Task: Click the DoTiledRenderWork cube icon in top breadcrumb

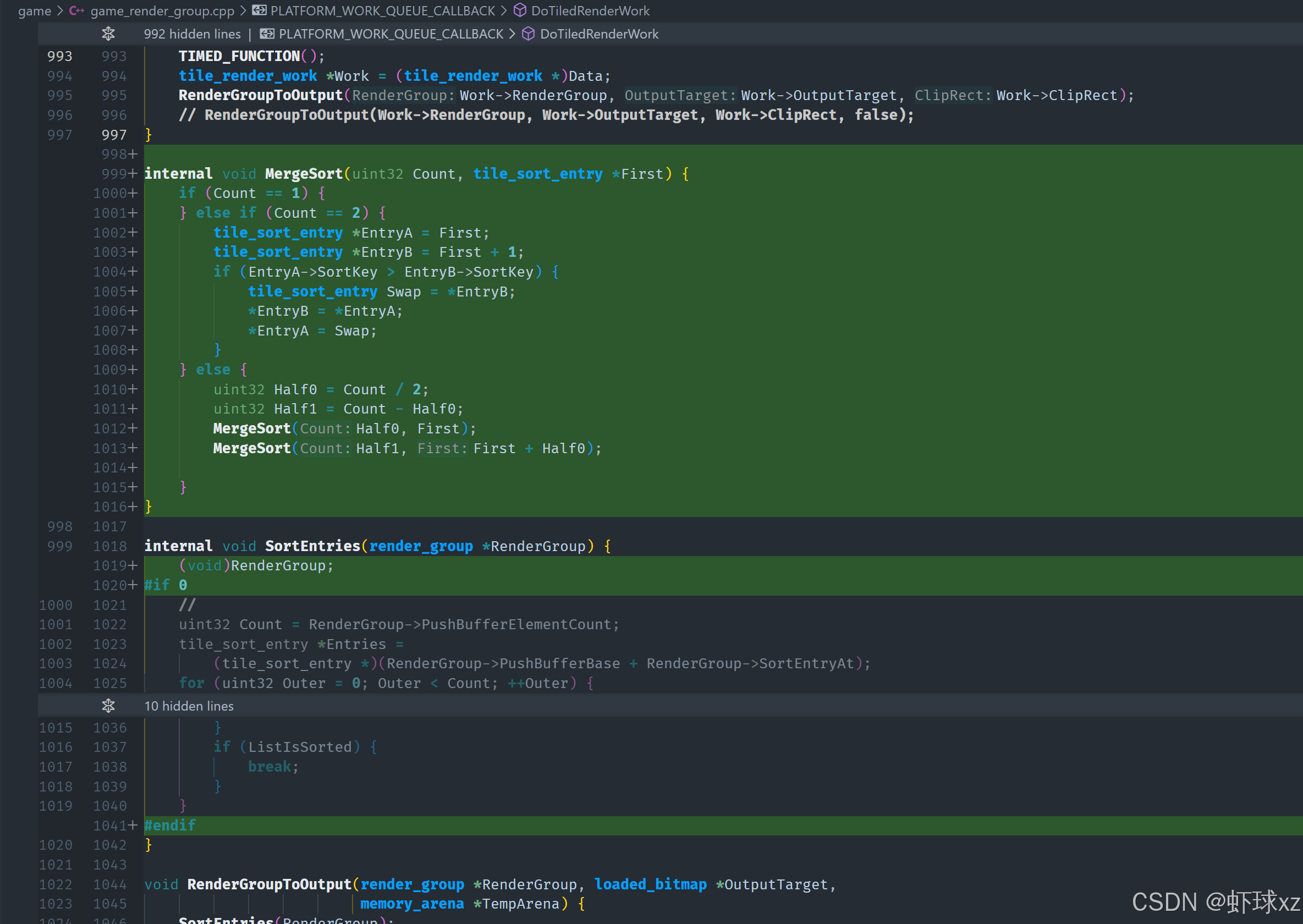Action: 519,11
